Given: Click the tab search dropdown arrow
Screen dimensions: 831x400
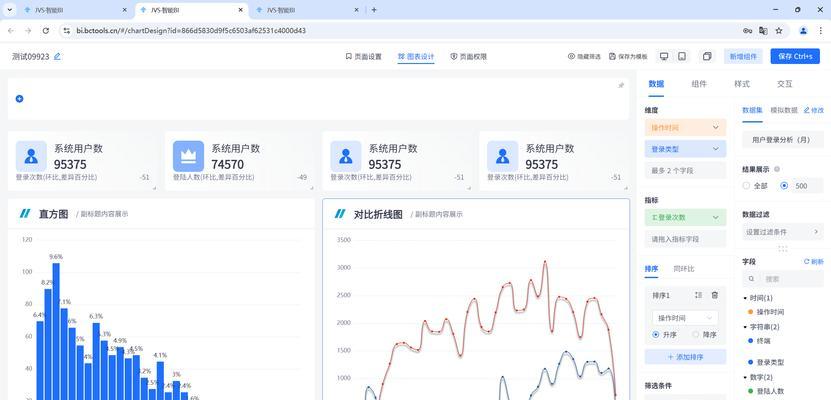Looking at the screenshot, I should [x=10, y=10].
